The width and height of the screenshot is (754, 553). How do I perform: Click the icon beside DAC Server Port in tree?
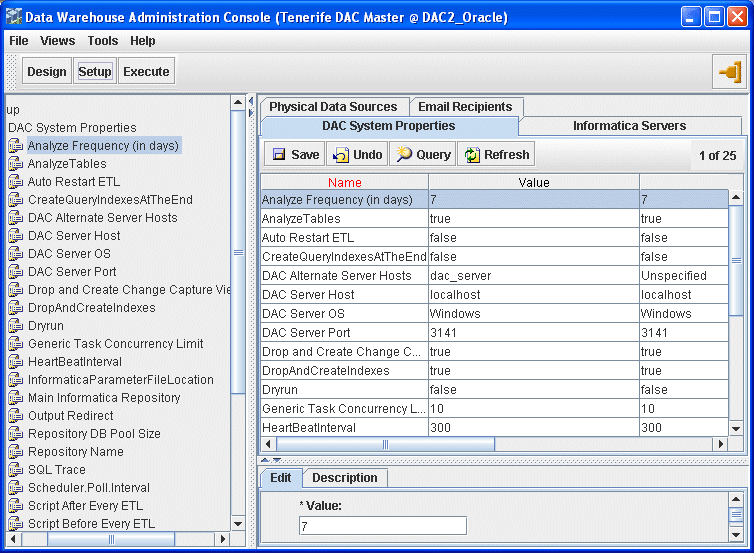pyautogui.click(x=15, y=272)
